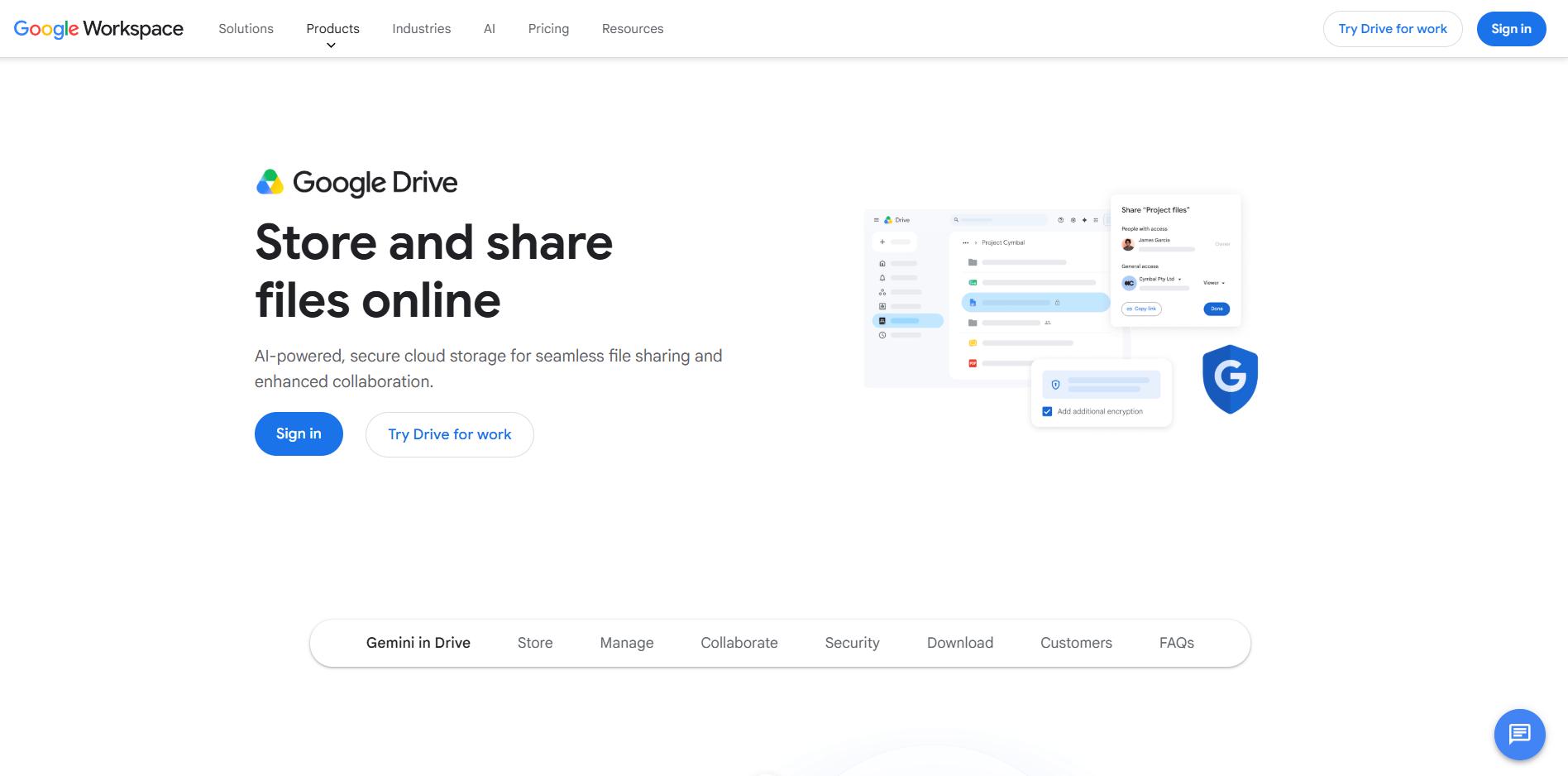Click Try Drive for work beside the headline Sign in
This screenshot has width=1568, height=776.
(450, 434)
